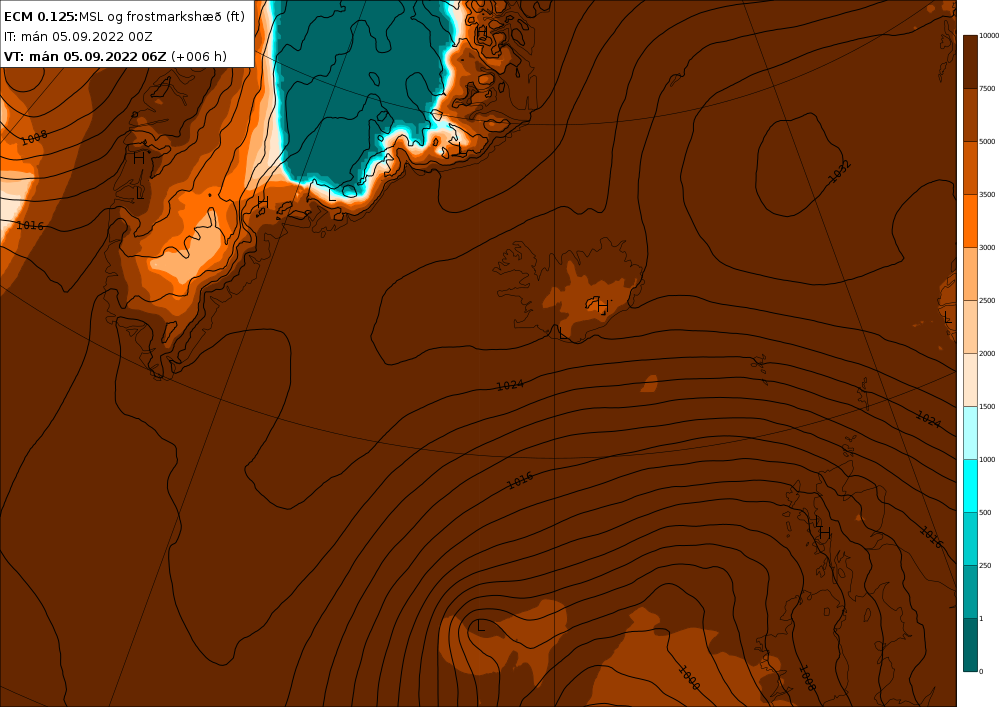
Task: Click the 0 tick label at the colorbar bottom
Action: pyautogui.click(x=982, y=671)
